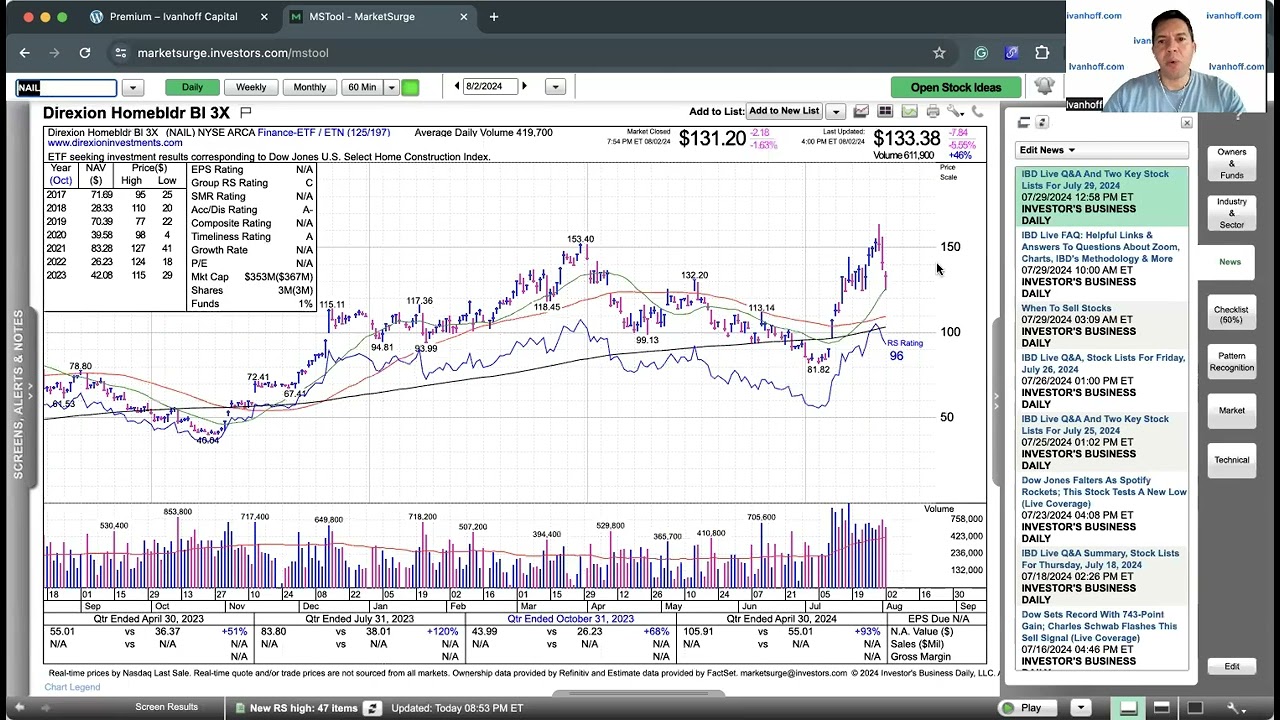The height and width of the screenshot is (720, 1280).
Task: Close the news side panel
Action: pyautogui.click(x=1186, y=123)
